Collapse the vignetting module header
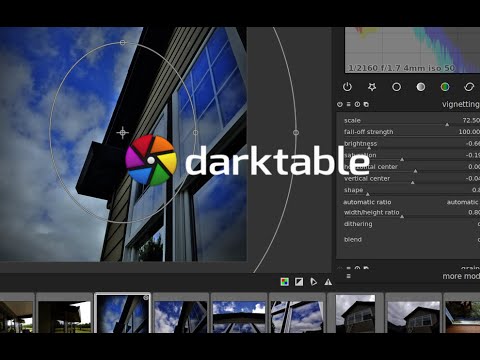The height and width of the screenshot is (360, 480). [x=461, y=104]
